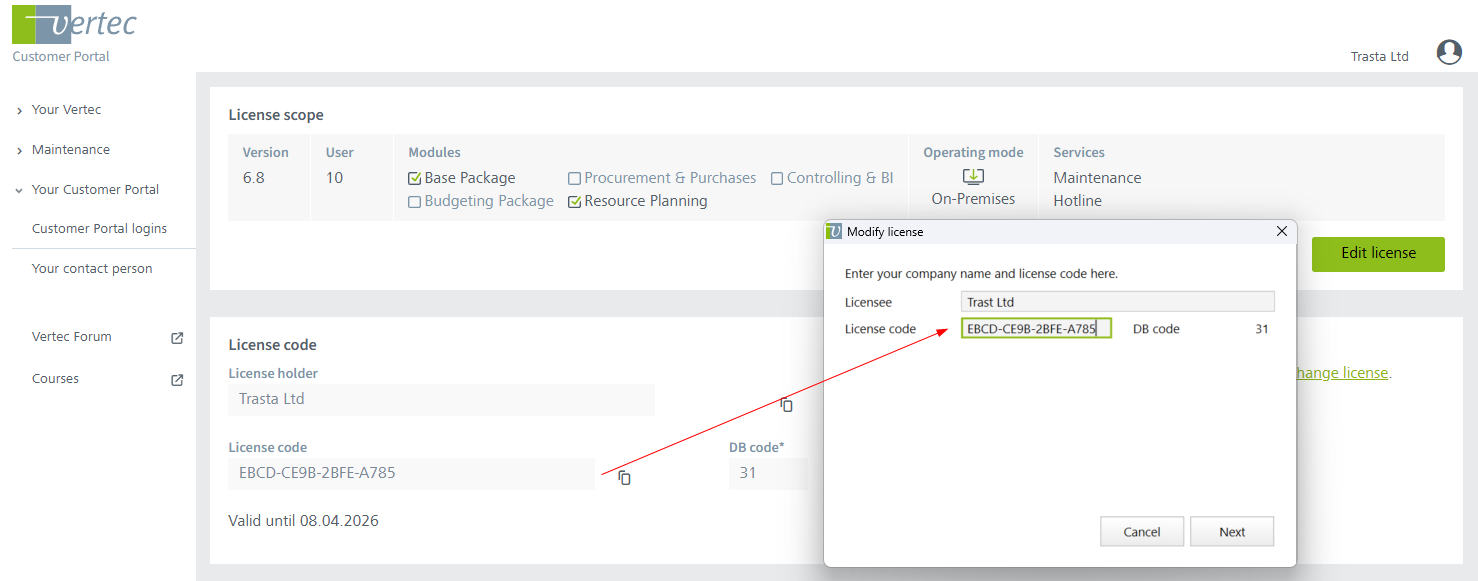1478x581 pixels.
Task: Enable the Budgeting Package checkbox
Action: 415,202
